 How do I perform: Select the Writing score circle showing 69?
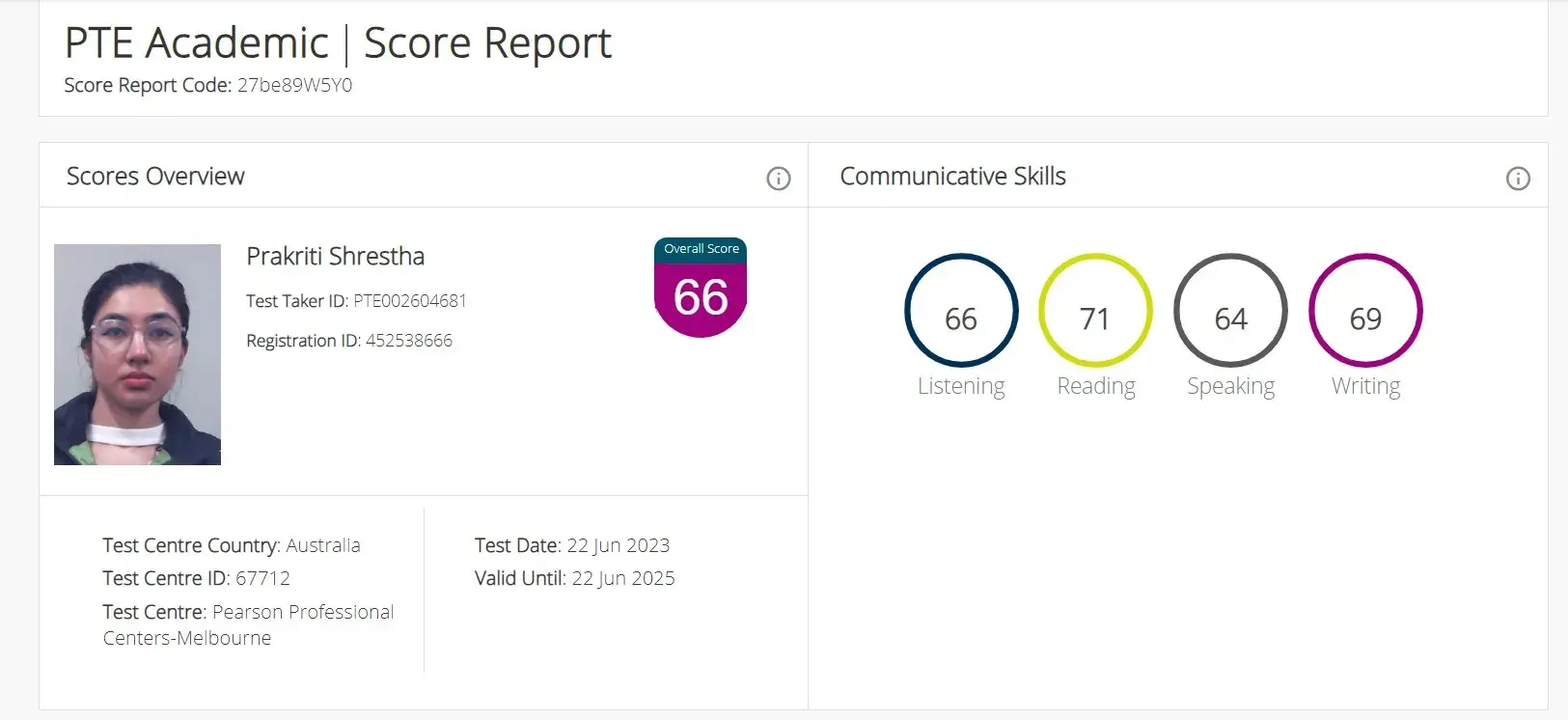(1365, 311)
